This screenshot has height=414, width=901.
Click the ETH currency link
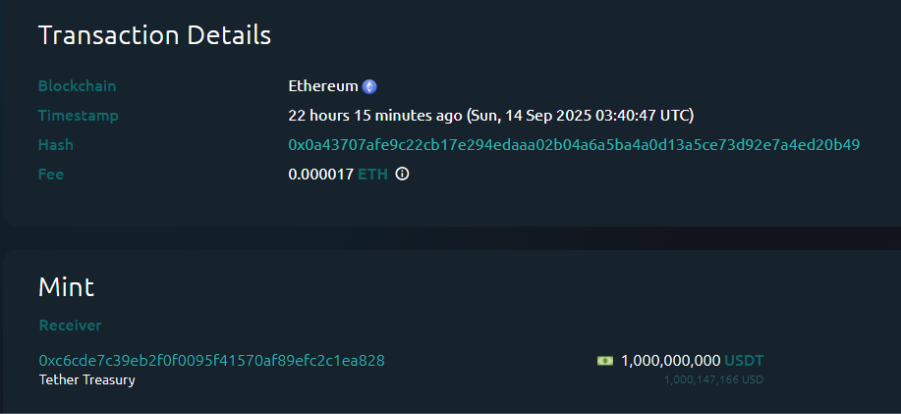(x=372, y=174)
